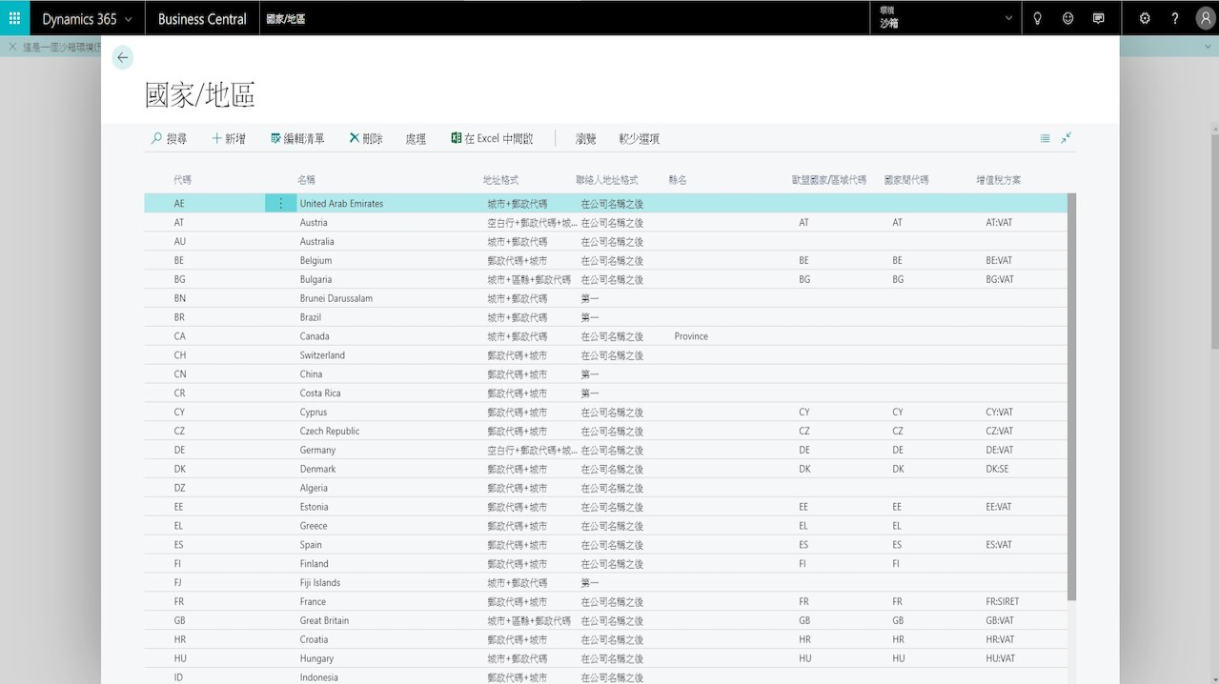Screen dimensions: 1219x684
Task: Collapse the page with the shrink arrows icon
Action: 1067,138
